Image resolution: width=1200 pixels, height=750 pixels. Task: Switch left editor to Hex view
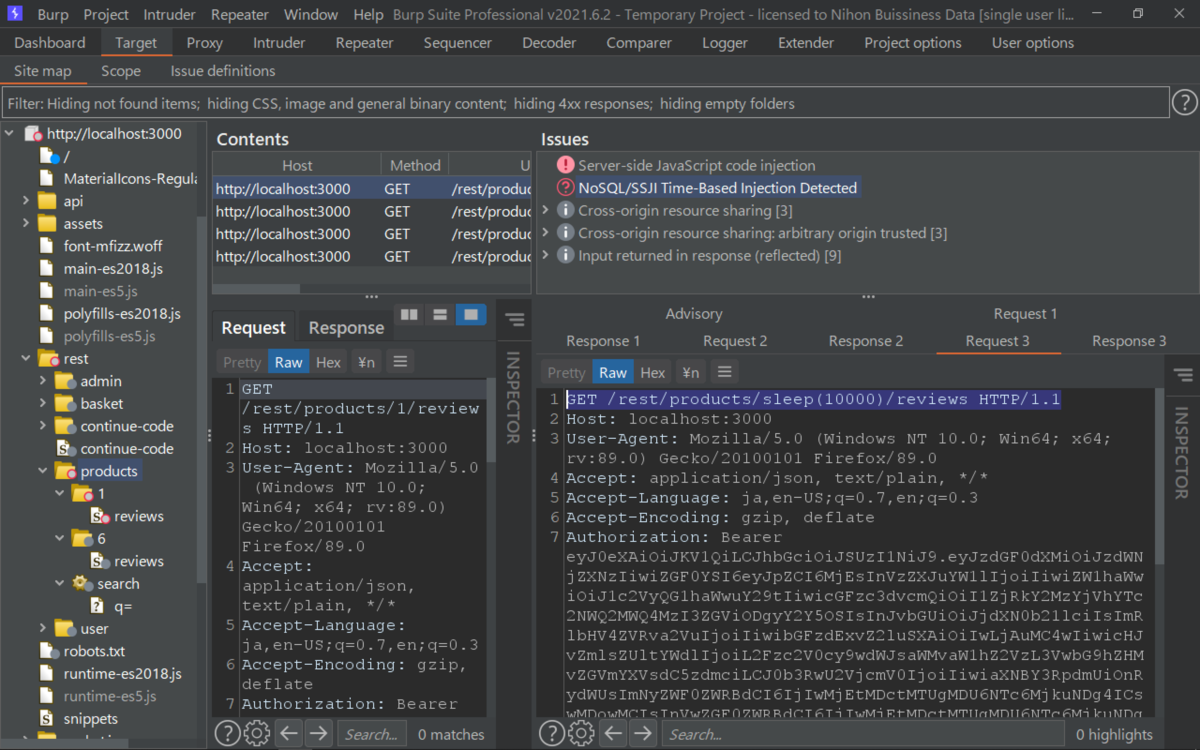329,362
